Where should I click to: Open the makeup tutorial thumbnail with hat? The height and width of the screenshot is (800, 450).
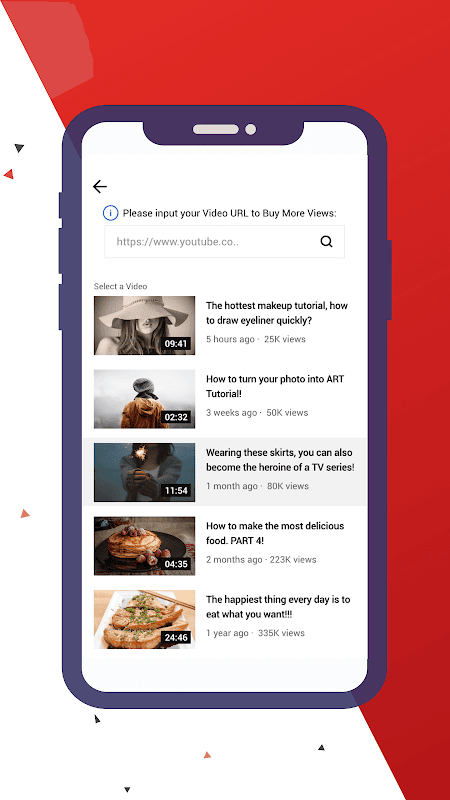(144, 326)
